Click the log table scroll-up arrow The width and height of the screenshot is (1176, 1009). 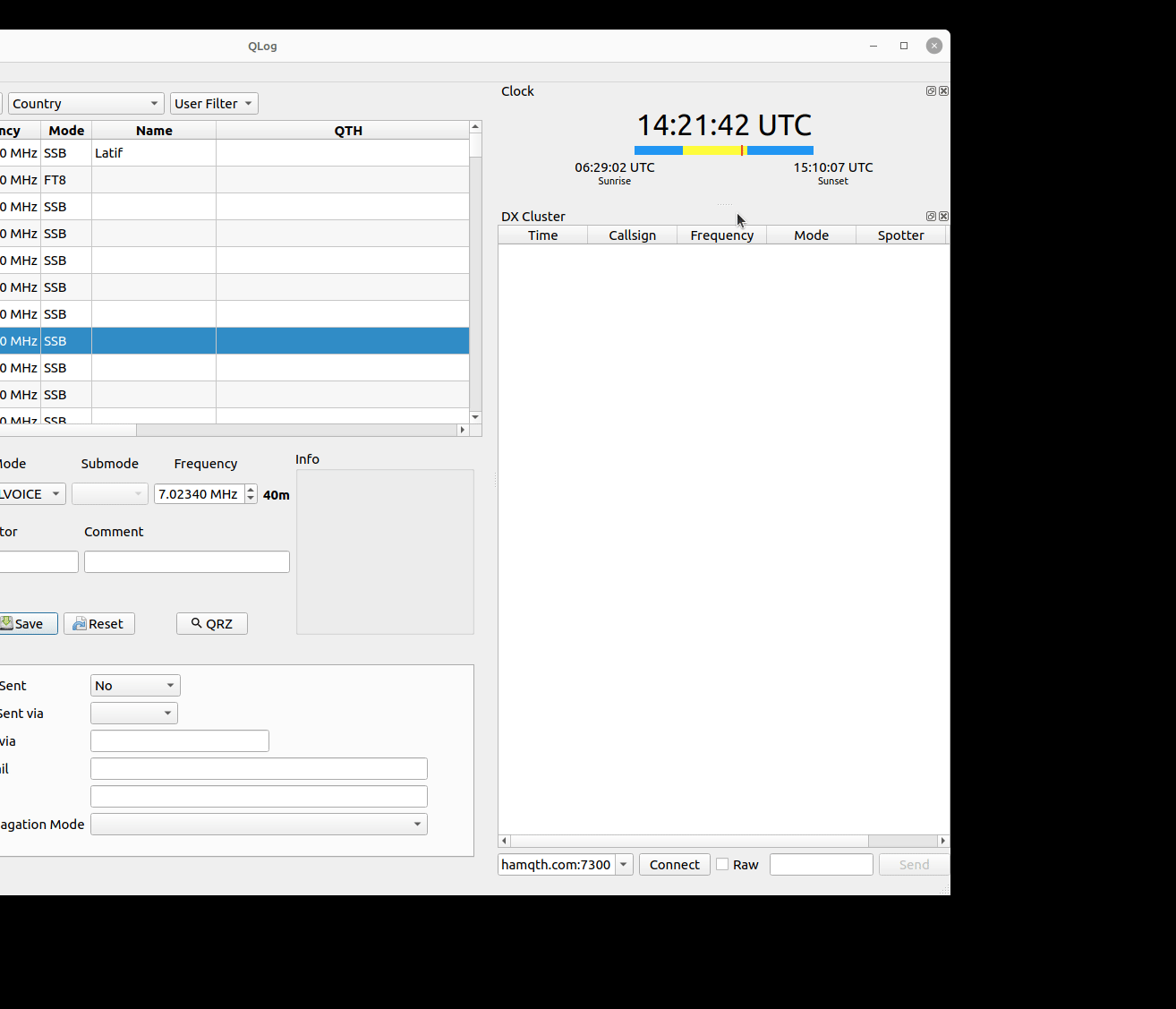click(x=475, y=127)
